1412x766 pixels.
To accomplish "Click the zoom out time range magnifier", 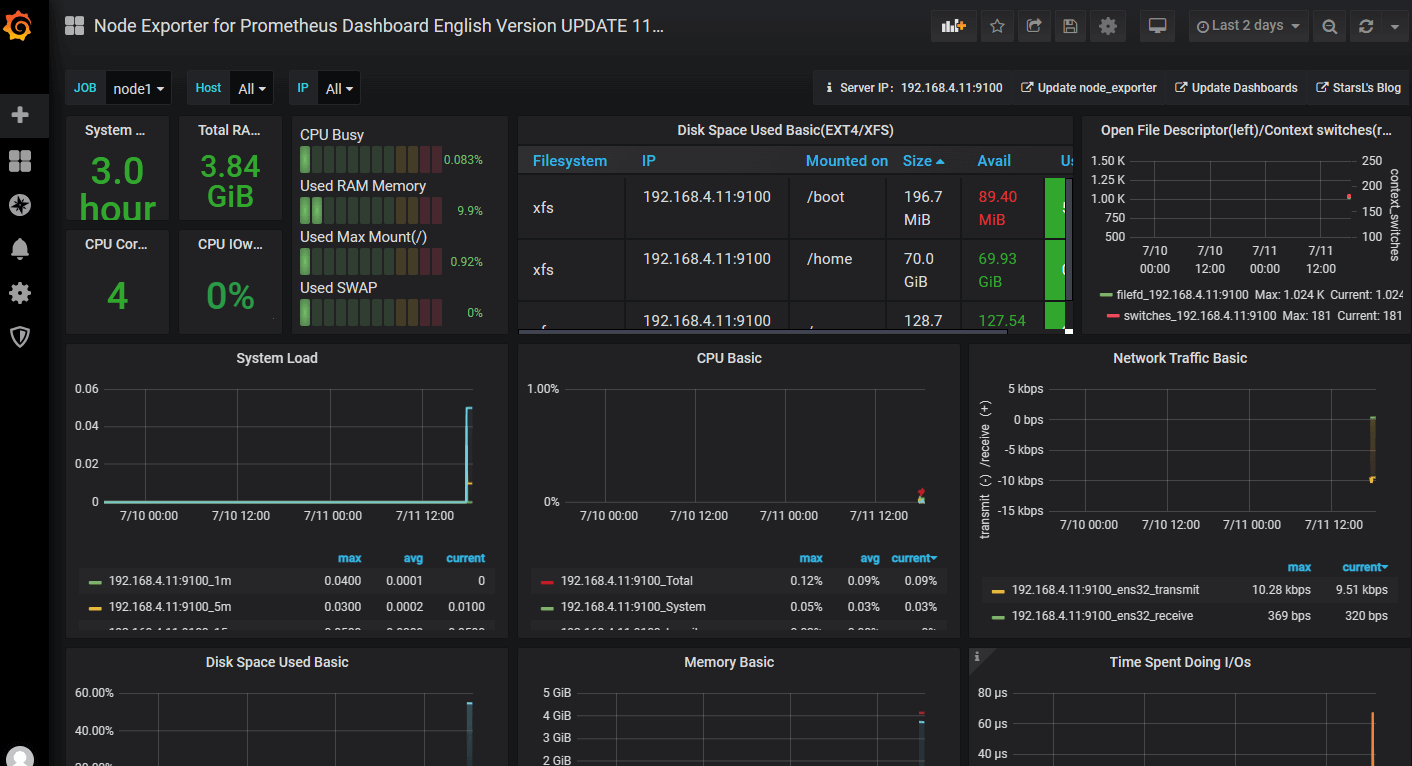I will [x=1329, y=27].
